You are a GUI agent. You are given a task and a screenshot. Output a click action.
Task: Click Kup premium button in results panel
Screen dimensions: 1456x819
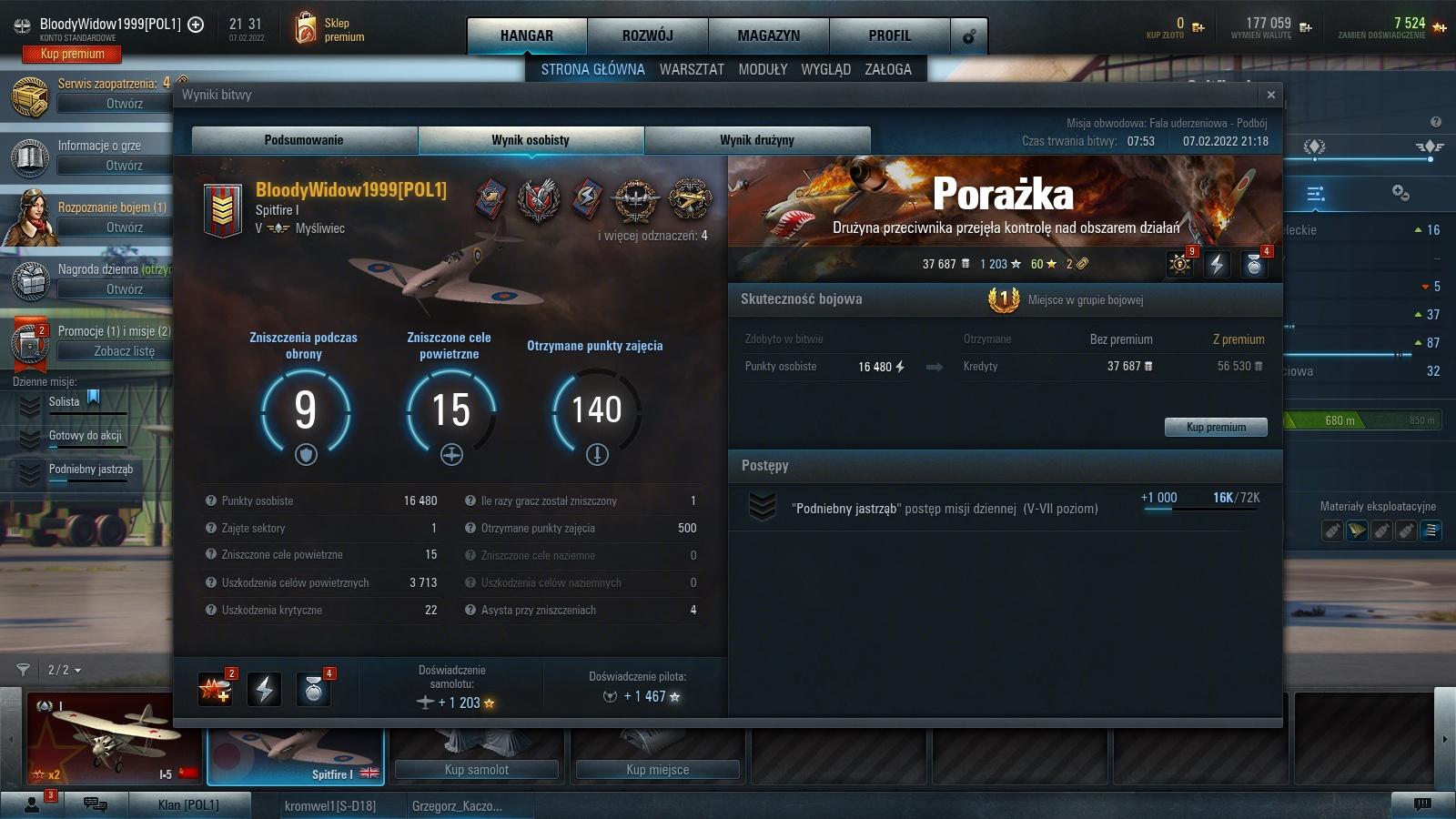(1216, 427)
